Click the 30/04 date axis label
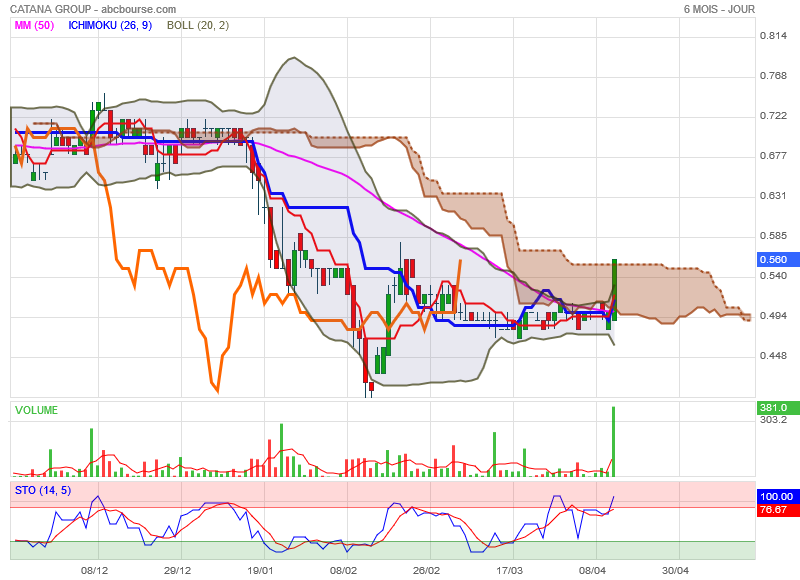This screenshot has width=800, height=580. 675,570
